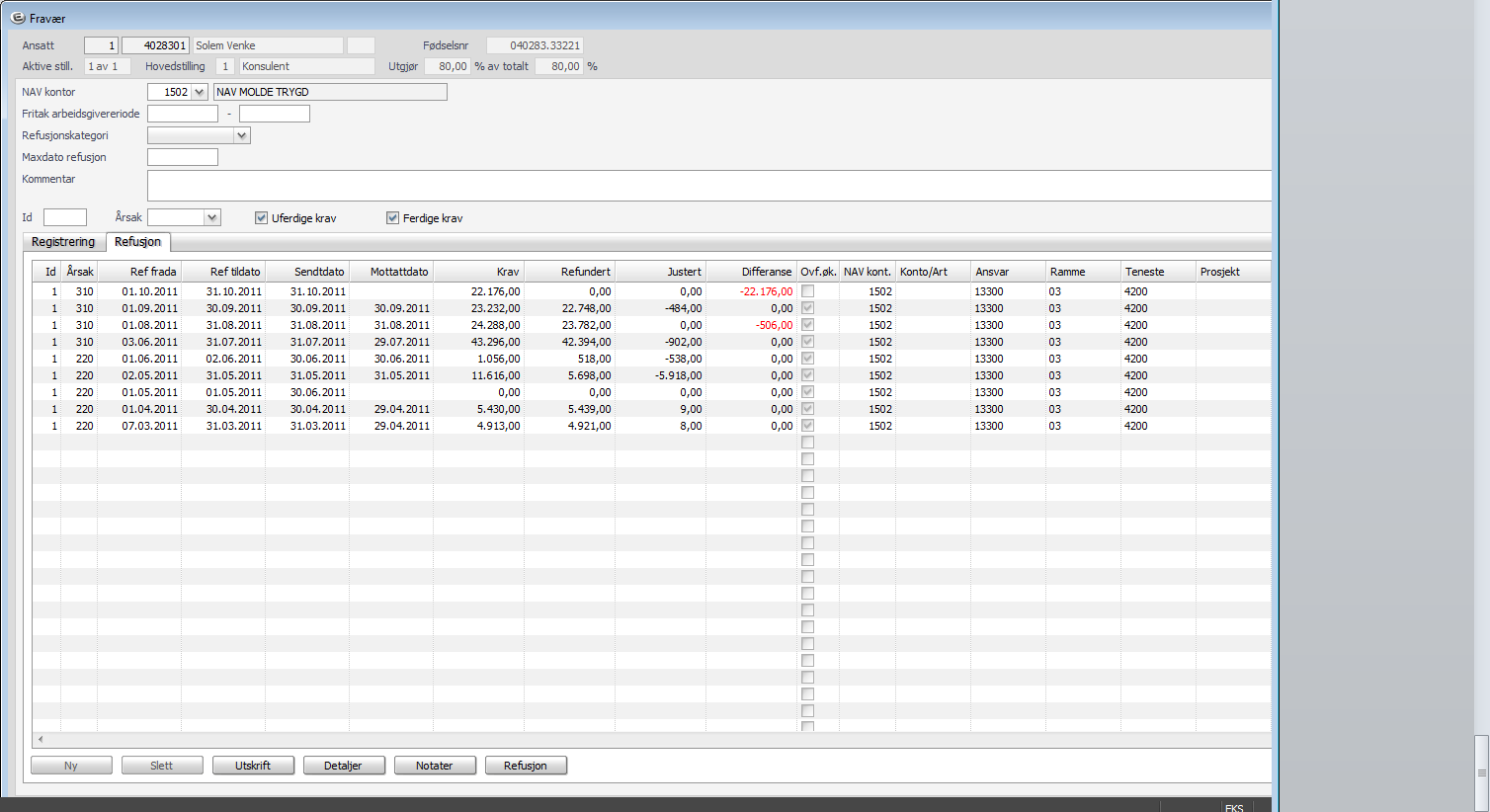Click the Fravær window title icon

pyautogui.click(x=17, y=18)
